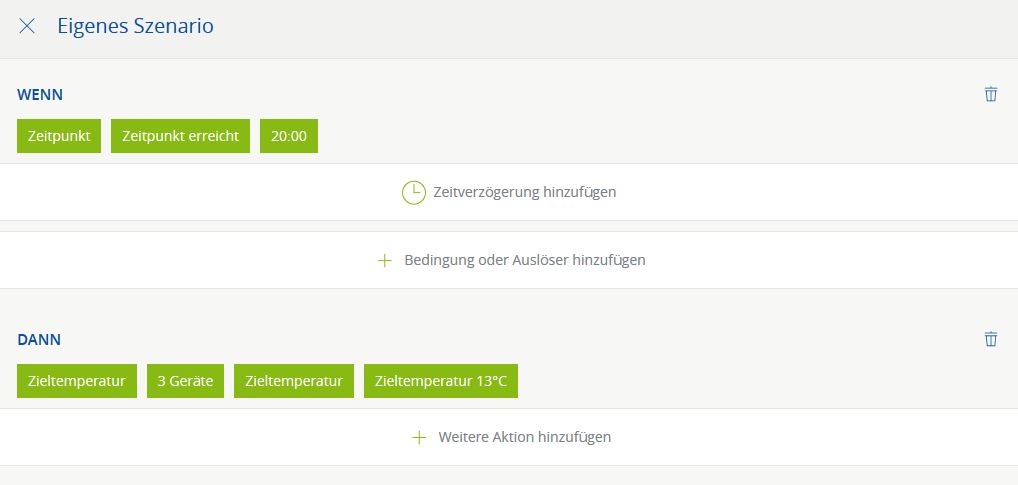Click the DANN section heading
Screen dimensions: 1018x485
39,339
